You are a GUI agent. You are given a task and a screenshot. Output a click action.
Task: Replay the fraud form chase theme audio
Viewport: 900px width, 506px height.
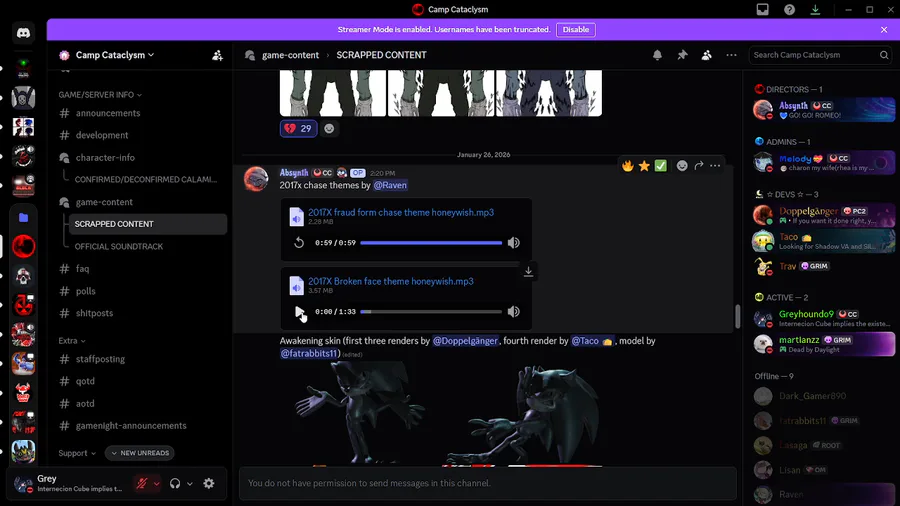tap(299, 243)
